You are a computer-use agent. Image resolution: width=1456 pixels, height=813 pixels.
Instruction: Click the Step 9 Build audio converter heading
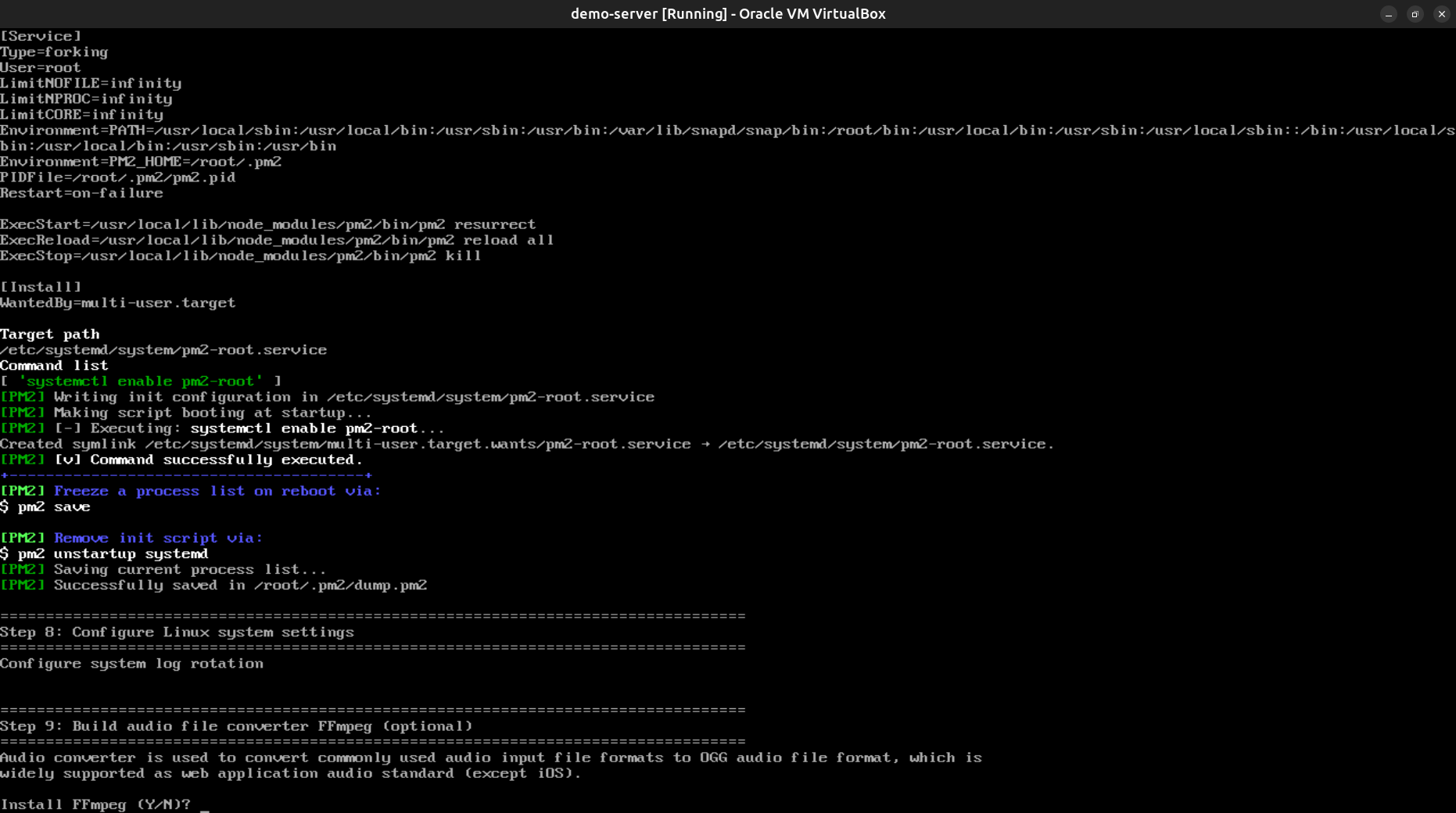(x=236, y=725)
